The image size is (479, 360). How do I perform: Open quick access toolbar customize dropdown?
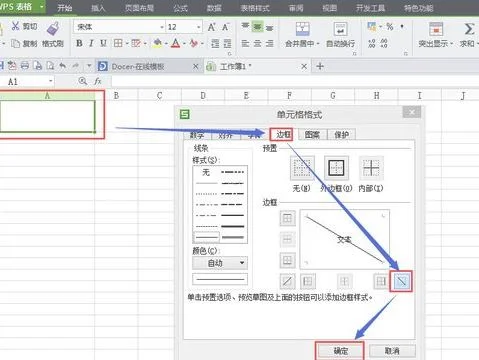(89, 66)
